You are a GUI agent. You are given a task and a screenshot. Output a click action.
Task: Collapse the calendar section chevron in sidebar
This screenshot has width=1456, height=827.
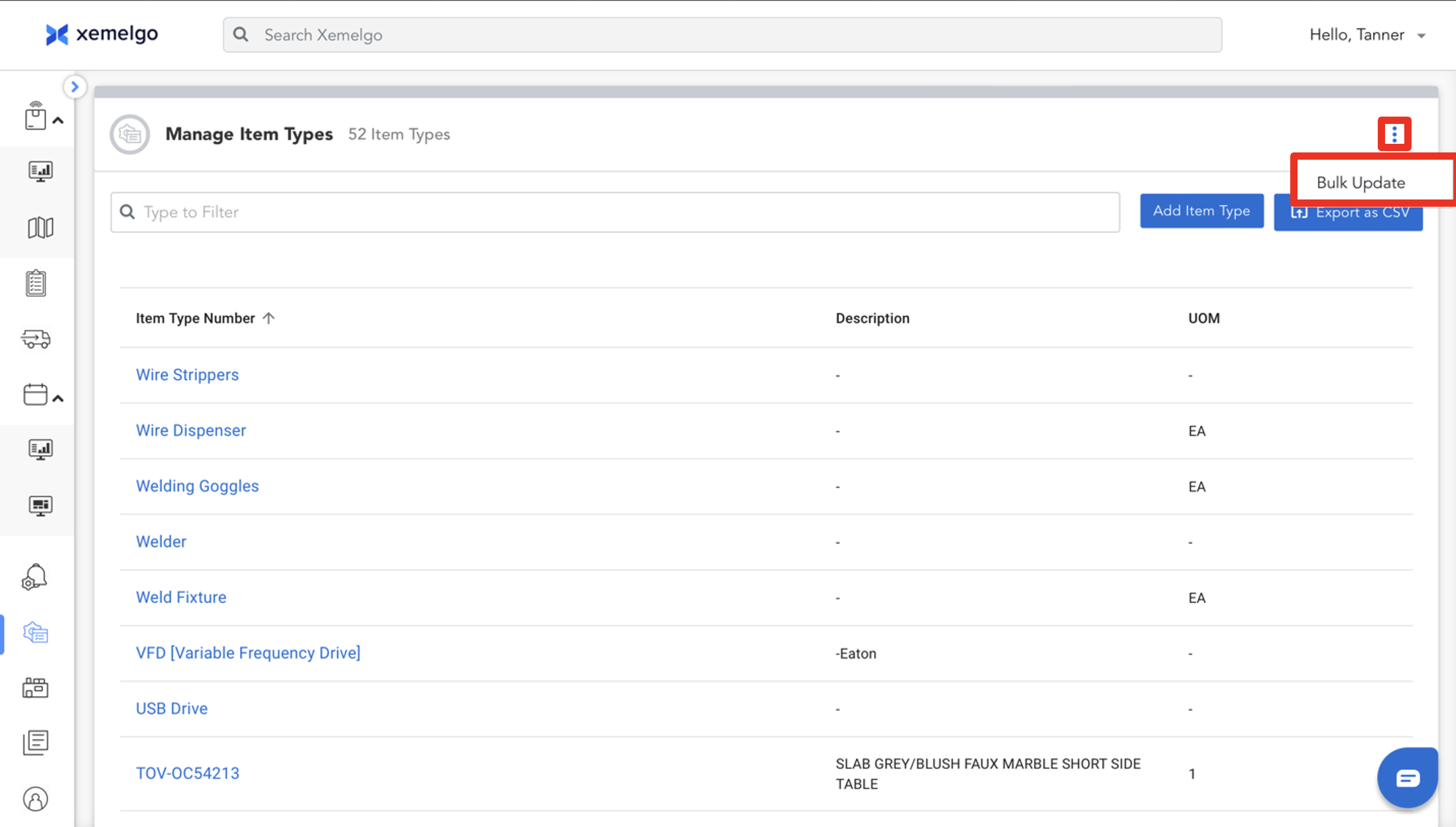[x=58, y=398]
